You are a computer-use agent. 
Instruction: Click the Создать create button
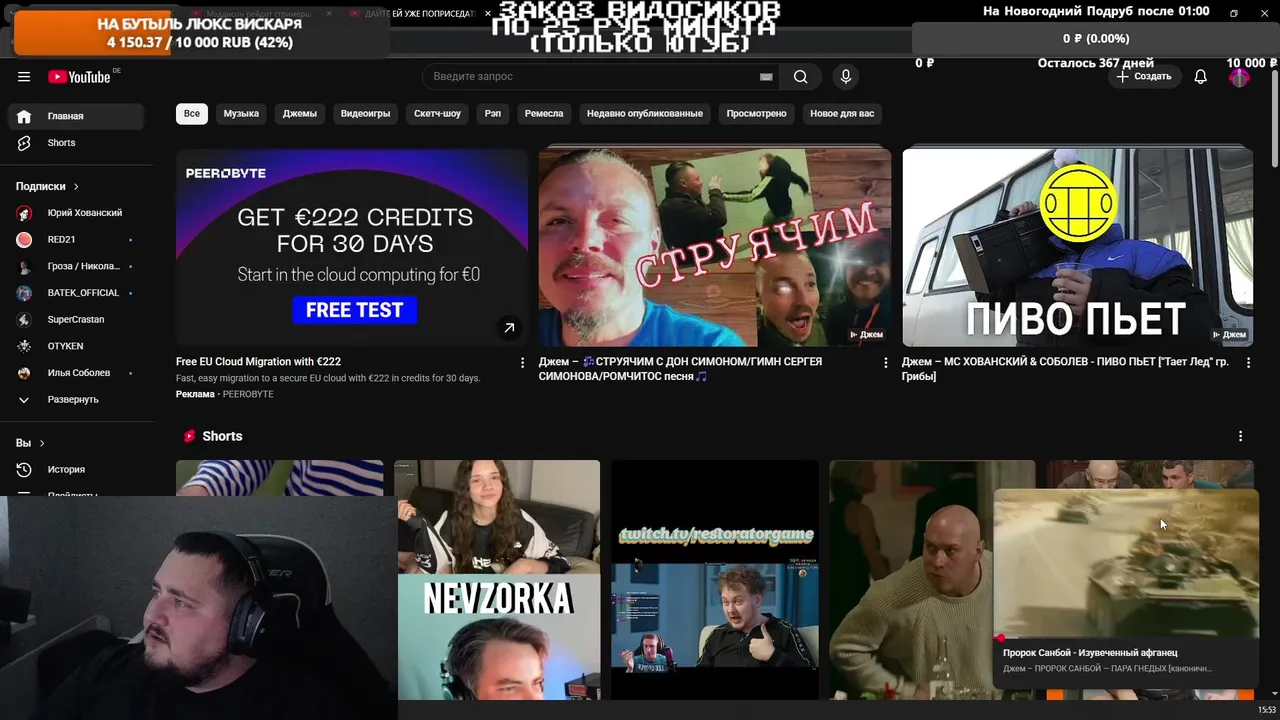pos(1144,77)
